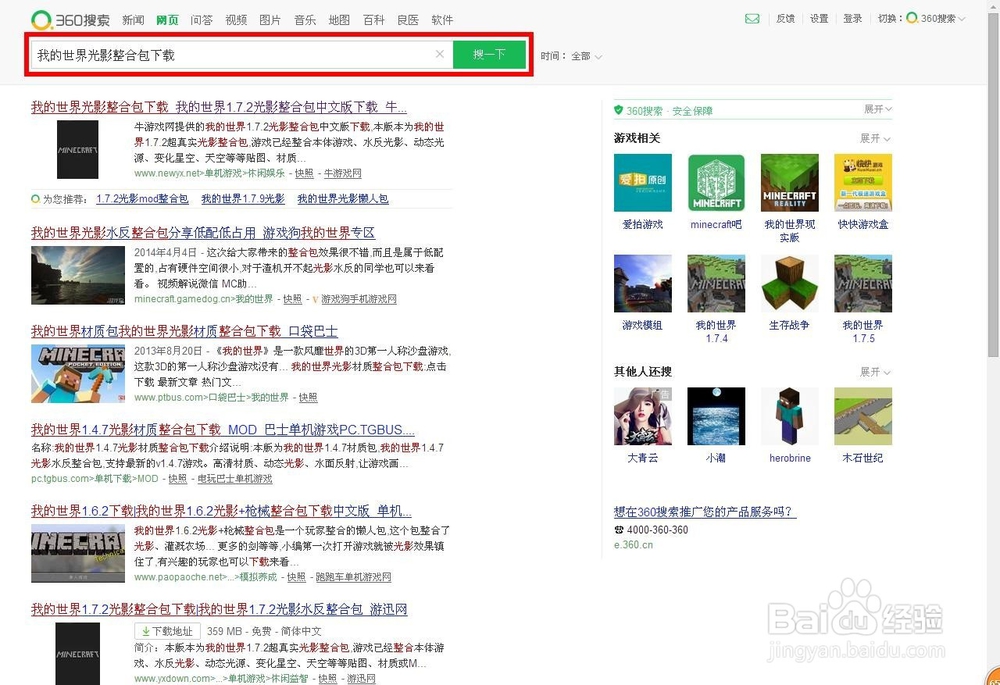The width and height of the screenshot is (1000, 685).
Task: Click the sky thumbnail of gamedog result
Action: 78,275
